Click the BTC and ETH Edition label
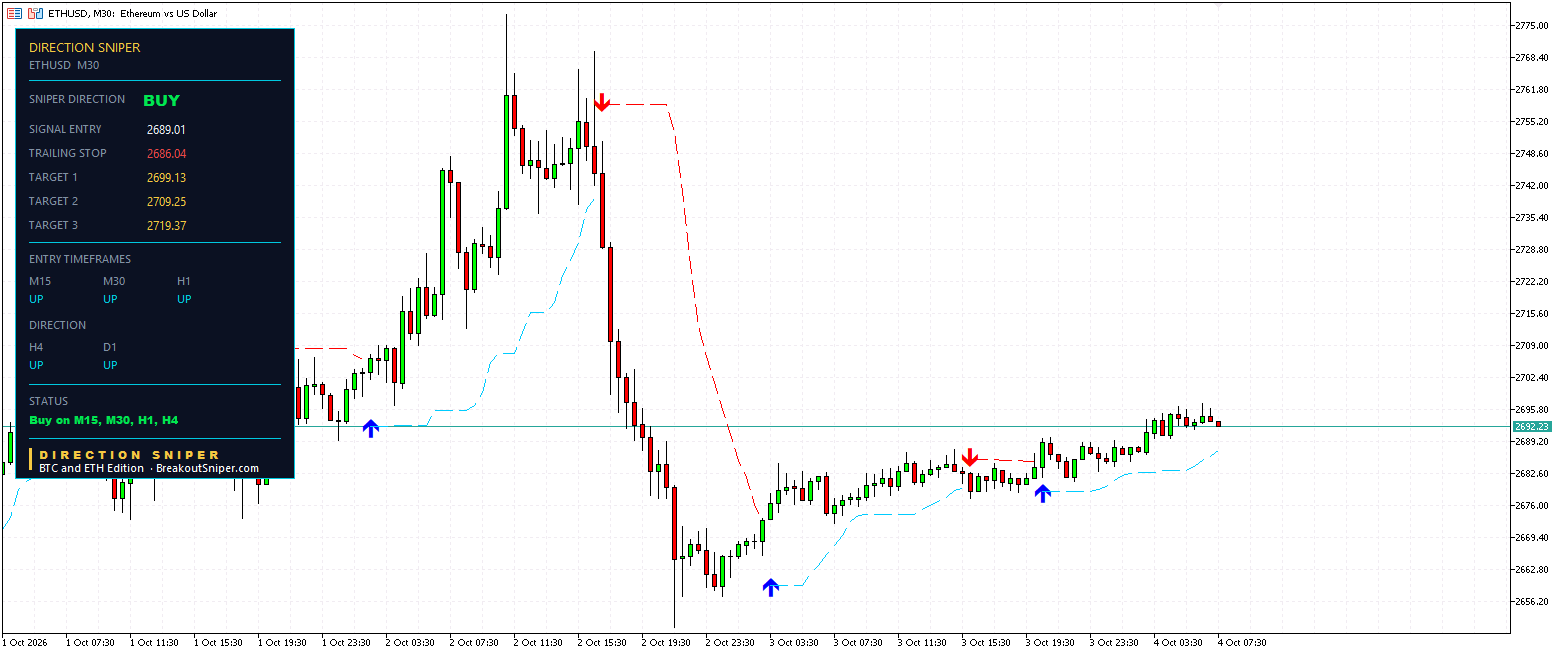Viewport: 1562px width, 654px height. [x=92, y=468]
